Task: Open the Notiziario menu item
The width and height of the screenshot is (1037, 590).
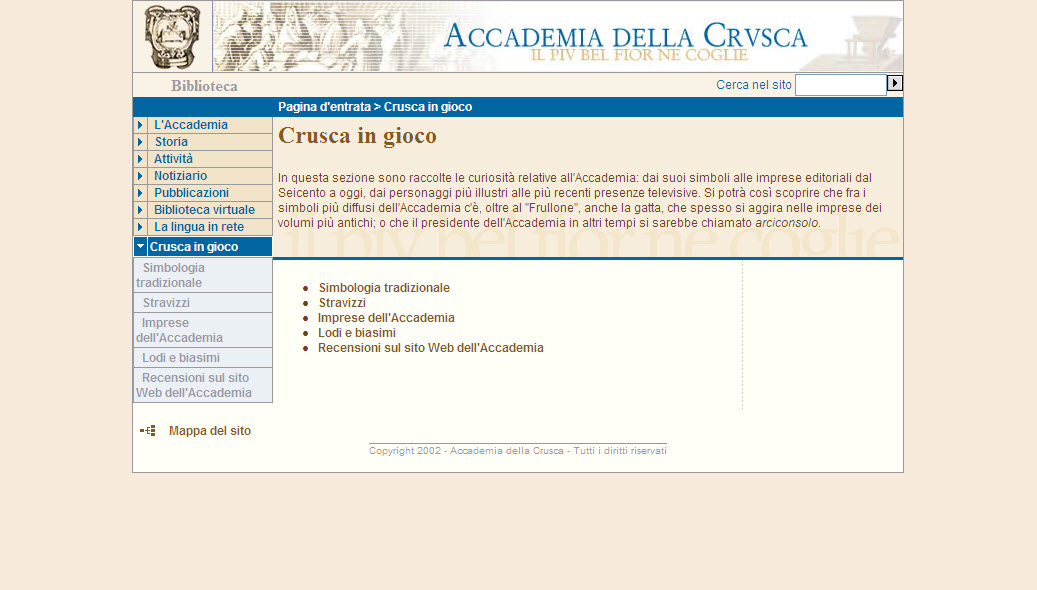Action: point(181,176)
